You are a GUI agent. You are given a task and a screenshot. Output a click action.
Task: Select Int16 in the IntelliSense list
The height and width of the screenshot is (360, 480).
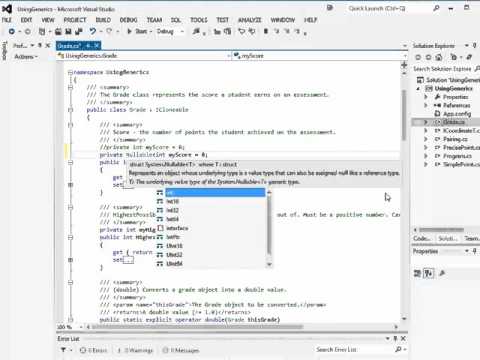173,201
